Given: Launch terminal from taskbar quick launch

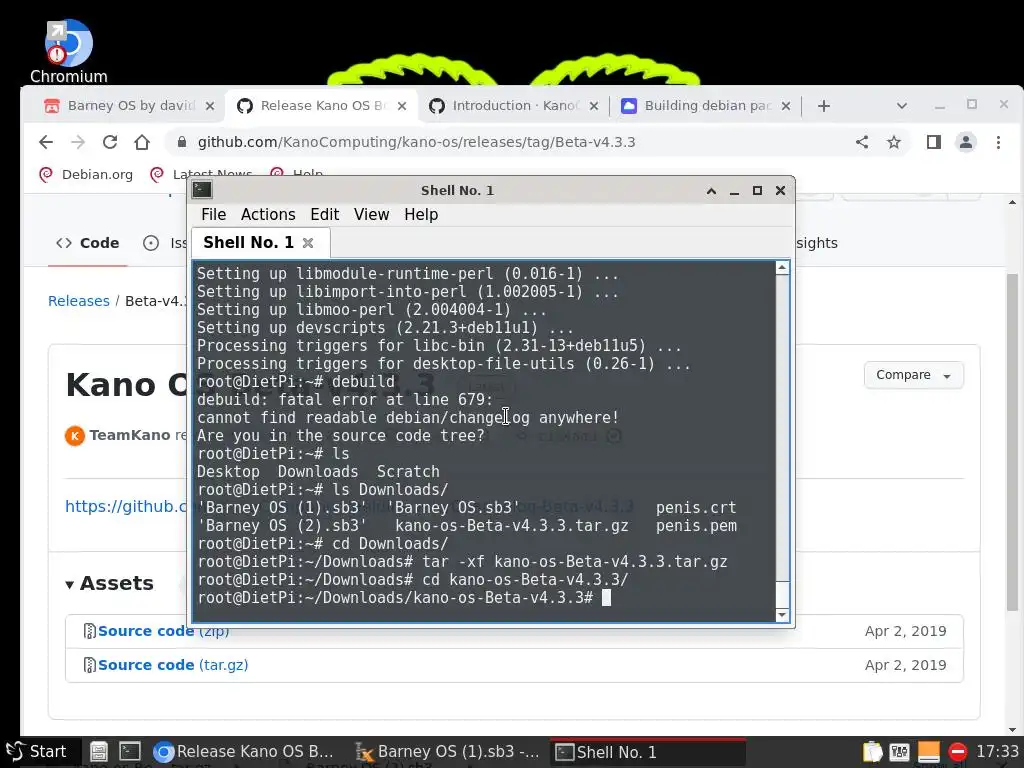Looking at the screenshot, I should (x=129, y=752).
